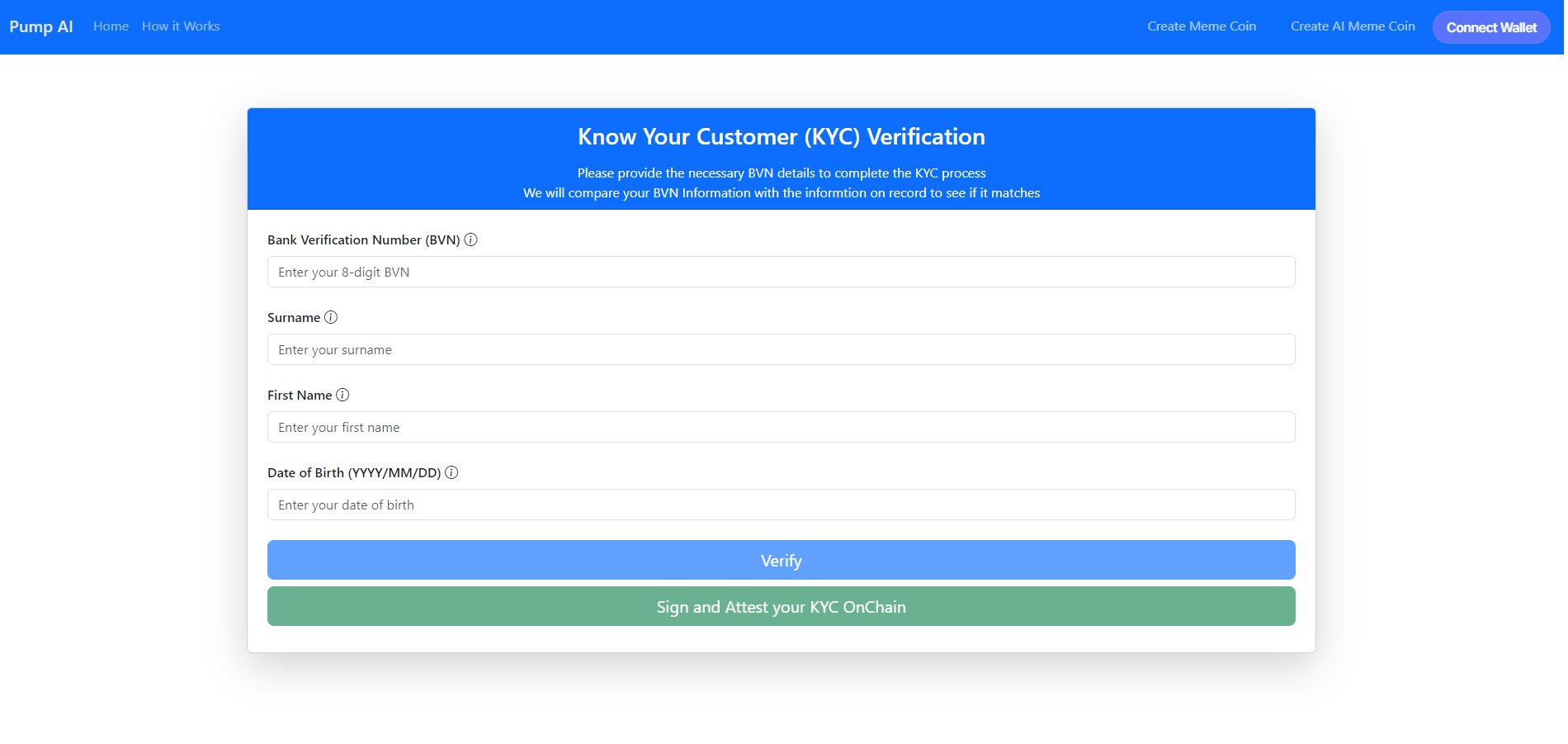
Task: Click the Know Your Customer (KYC) Verification heading
Action: [781, 136]
